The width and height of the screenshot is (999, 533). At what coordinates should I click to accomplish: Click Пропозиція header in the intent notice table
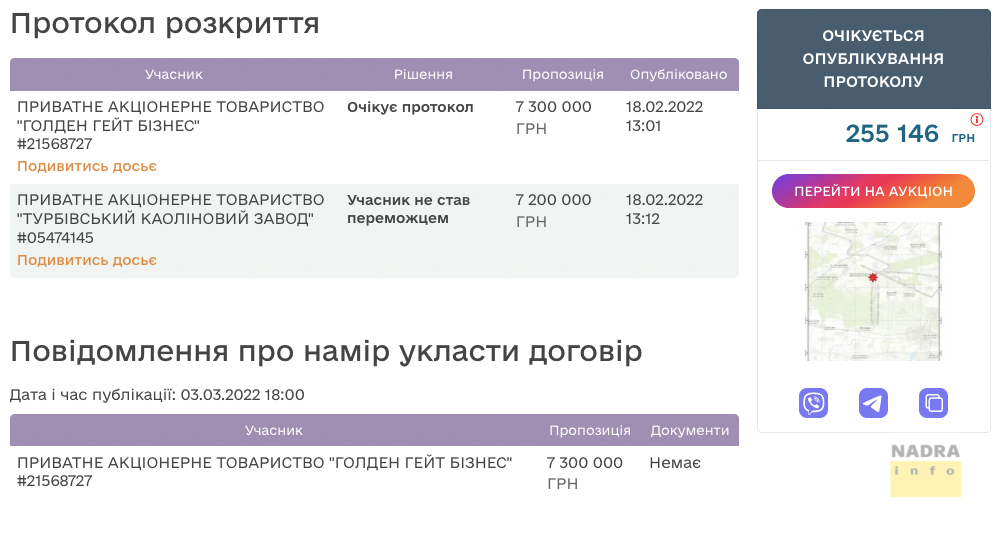(x=589, y=430)
